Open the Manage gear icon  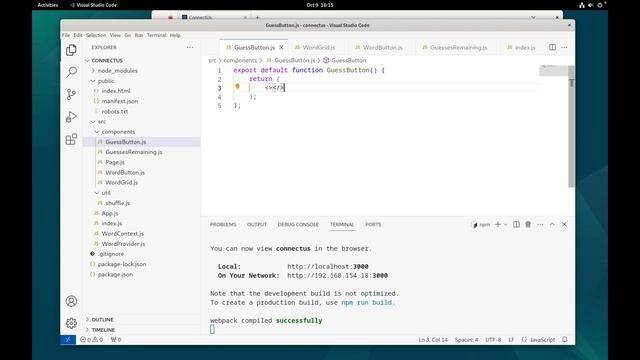pyautogui.click(x=71, y=323)
